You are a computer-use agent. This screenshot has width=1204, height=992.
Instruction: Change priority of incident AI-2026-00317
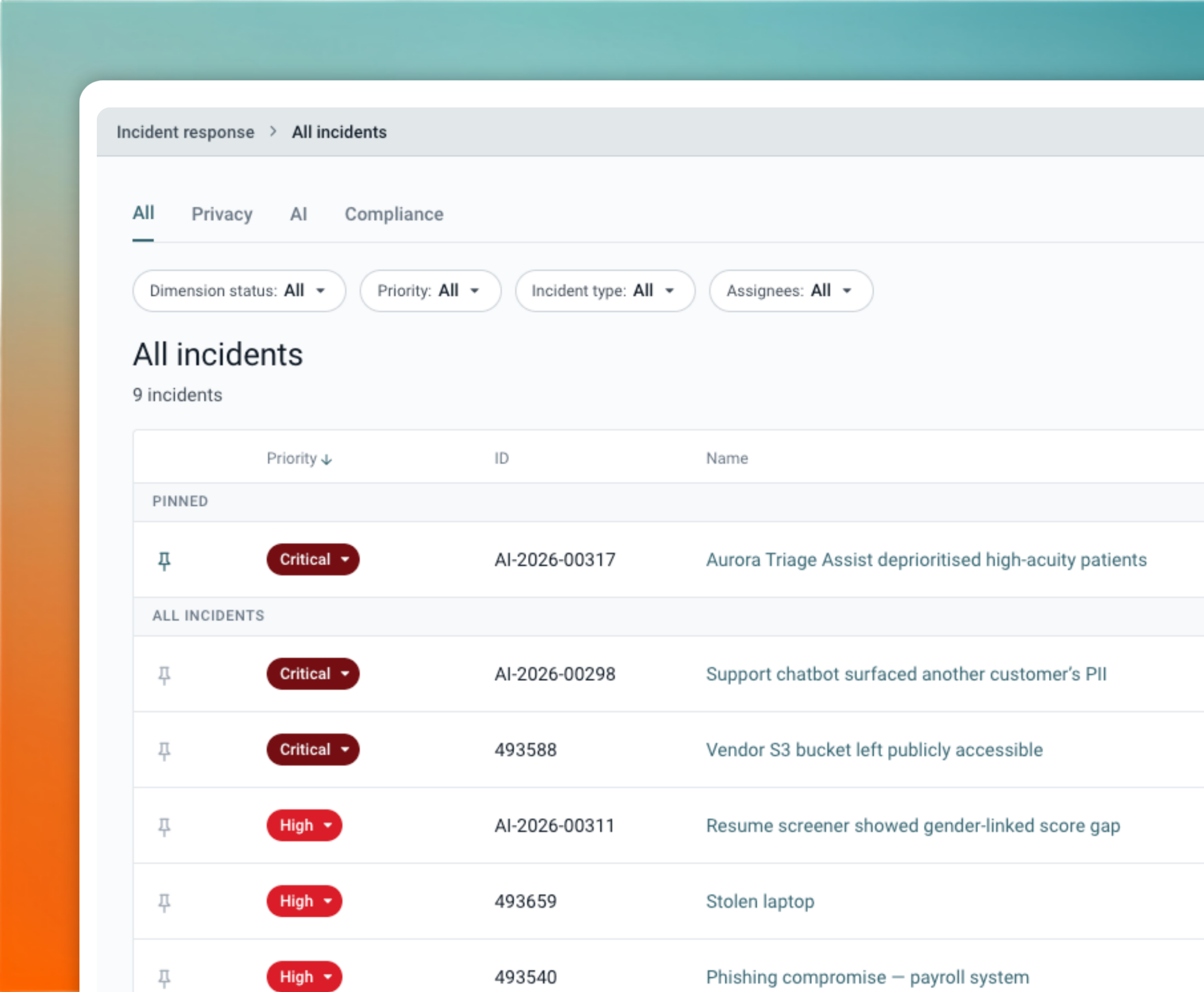(313, 559)
